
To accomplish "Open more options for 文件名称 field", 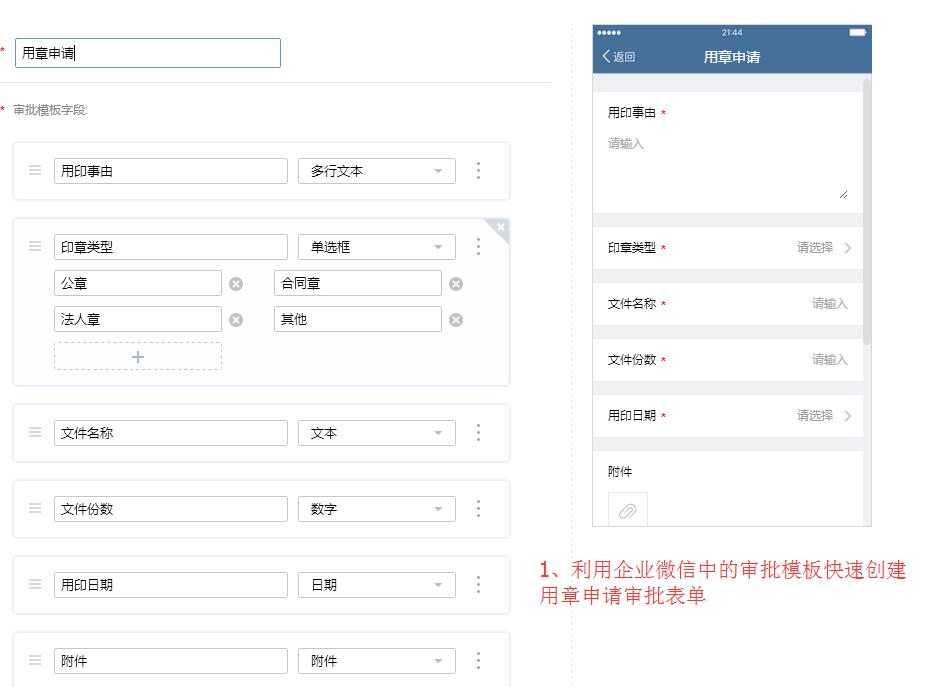I will coord(478,432).
